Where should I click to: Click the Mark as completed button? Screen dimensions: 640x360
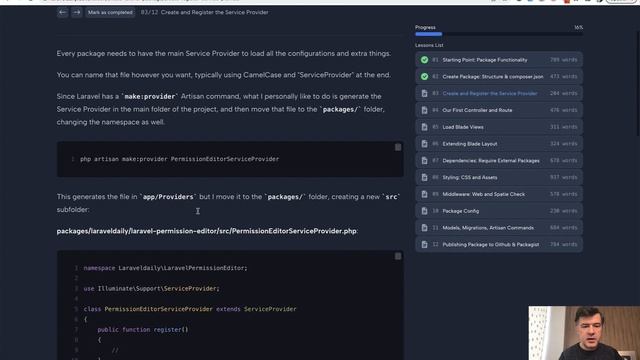[x=110, y=12]
